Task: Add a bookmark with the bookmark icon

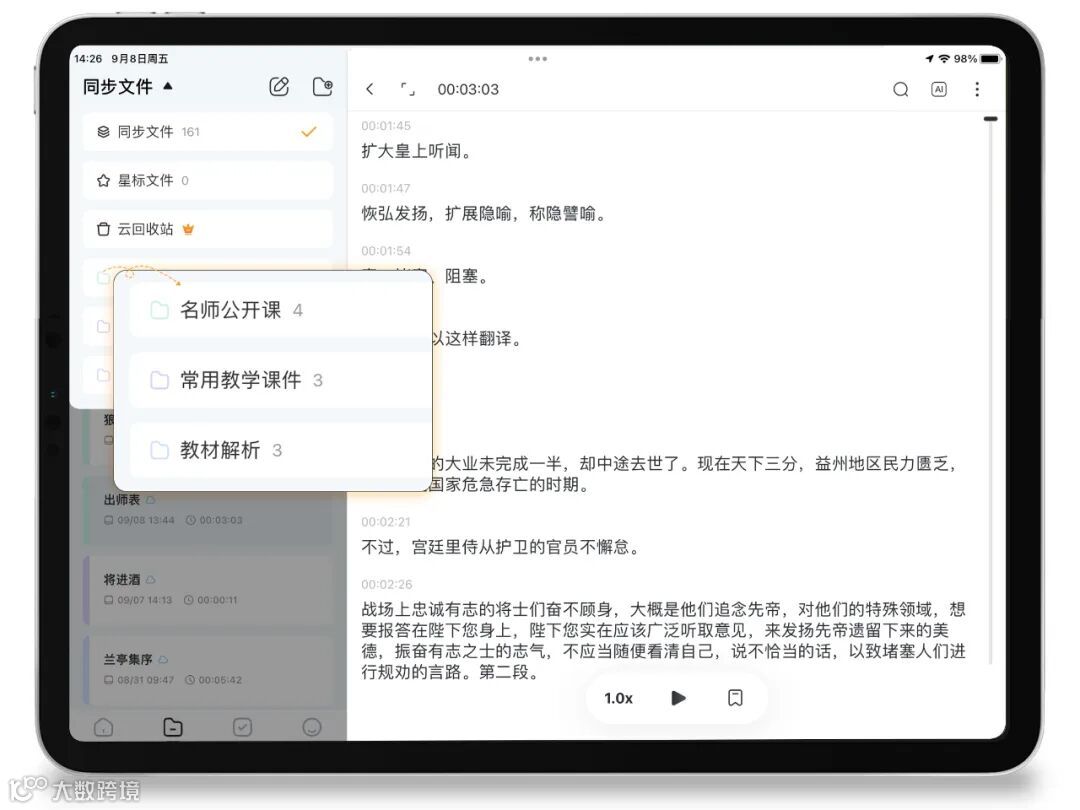Action: 735,698
